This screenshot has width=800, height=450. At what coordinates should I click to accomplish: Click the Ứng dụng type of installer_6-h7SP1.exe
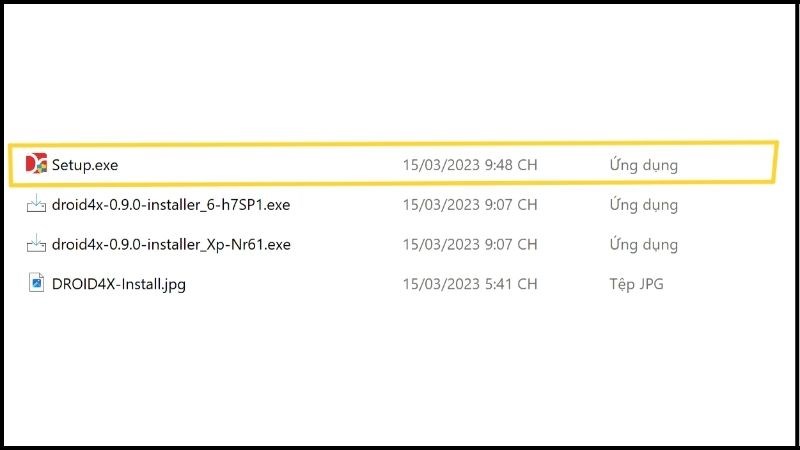643,205
